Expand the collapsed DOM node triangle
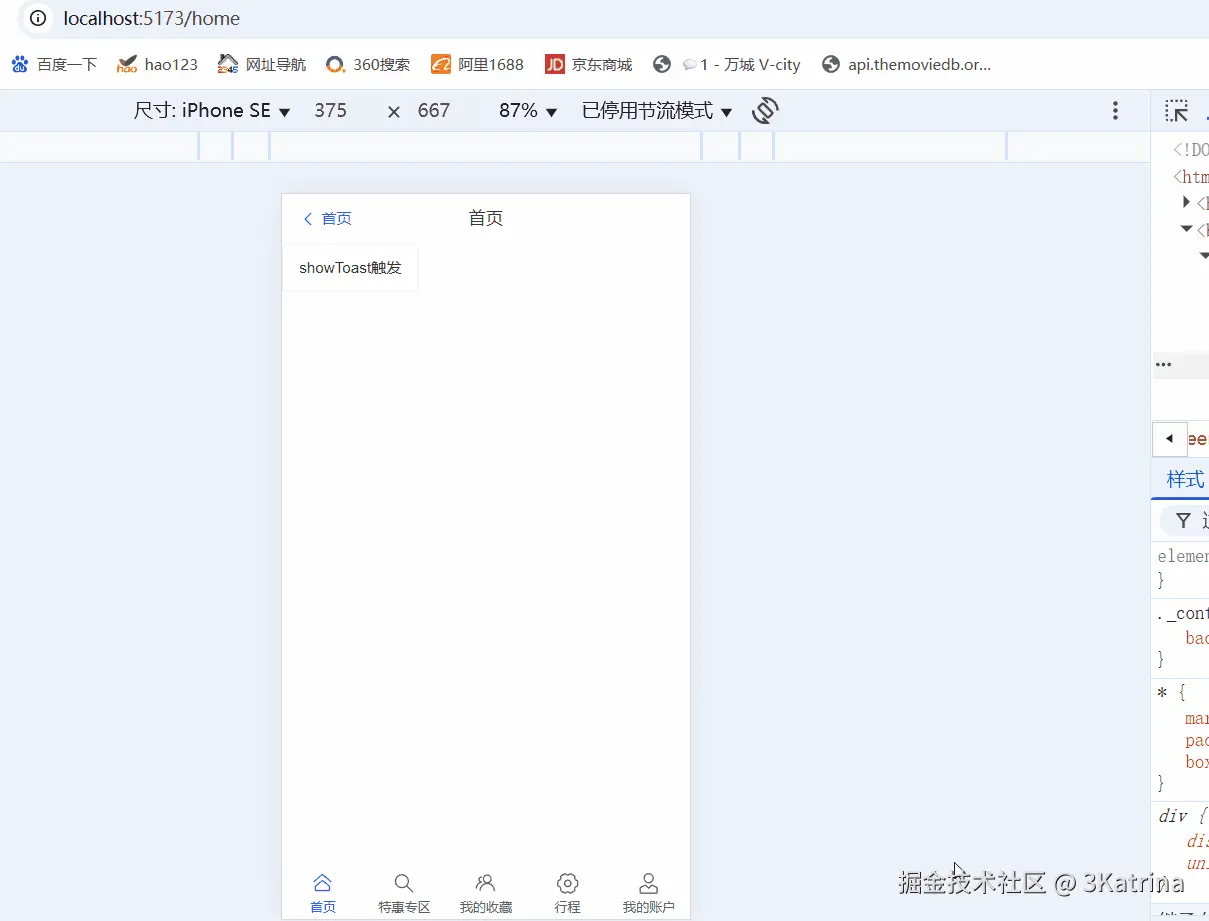Image resolution: width=1209 pixels, height=921 pixels. [x=1186, y=203]
